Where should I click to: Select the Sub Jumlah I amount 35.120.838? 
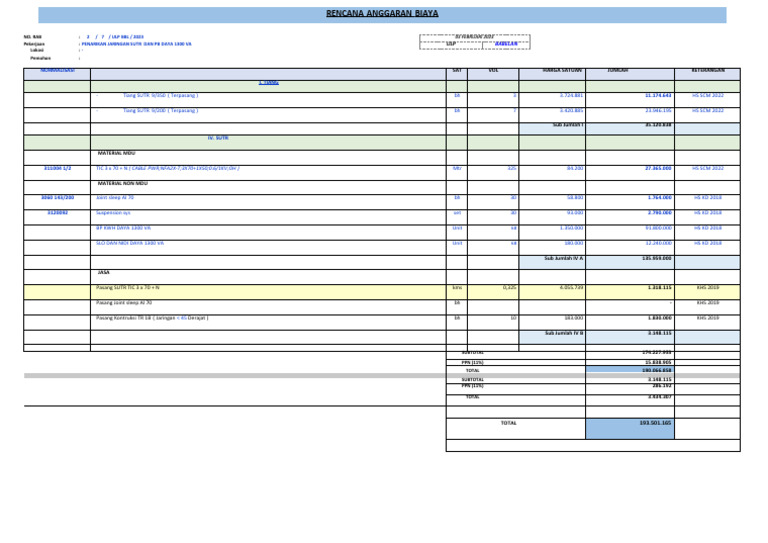pos(656,126)
